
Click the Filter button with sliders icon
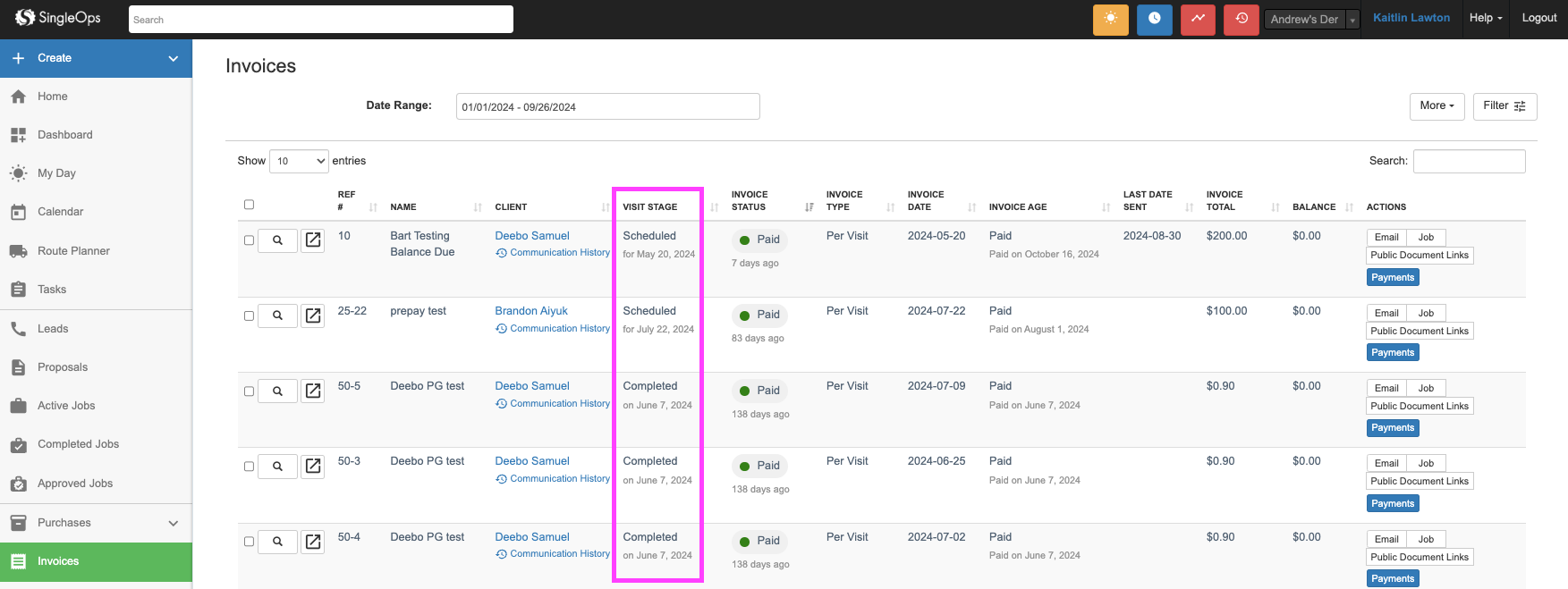coord(1504,106)
